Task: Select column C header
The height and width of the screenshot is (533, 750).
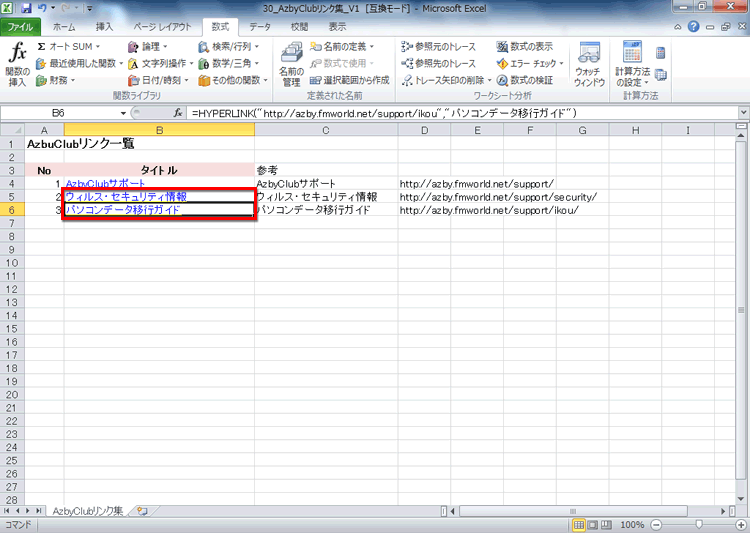Action: click(326, 130)
